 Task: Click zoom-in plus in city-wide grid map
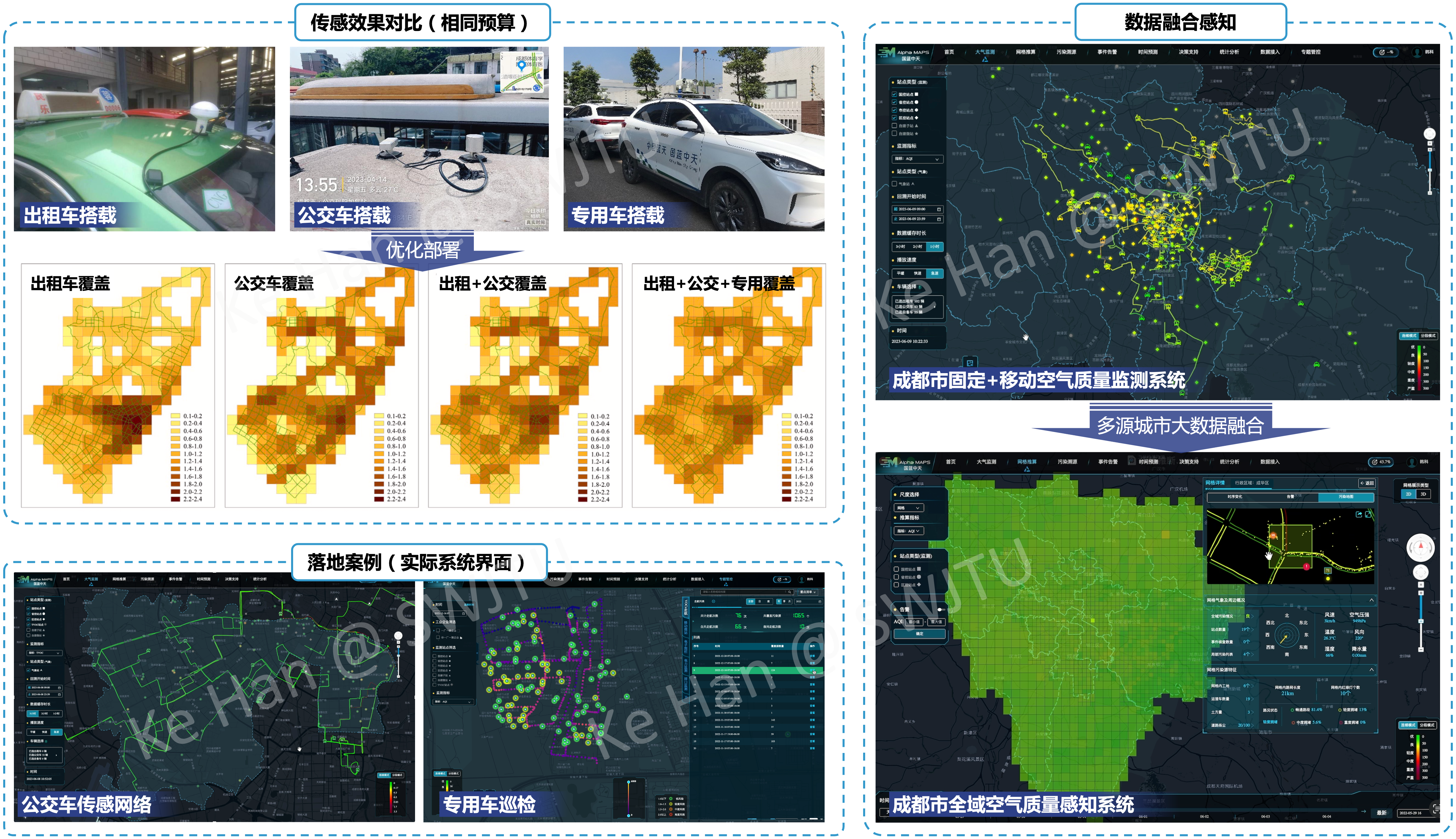1421,593
